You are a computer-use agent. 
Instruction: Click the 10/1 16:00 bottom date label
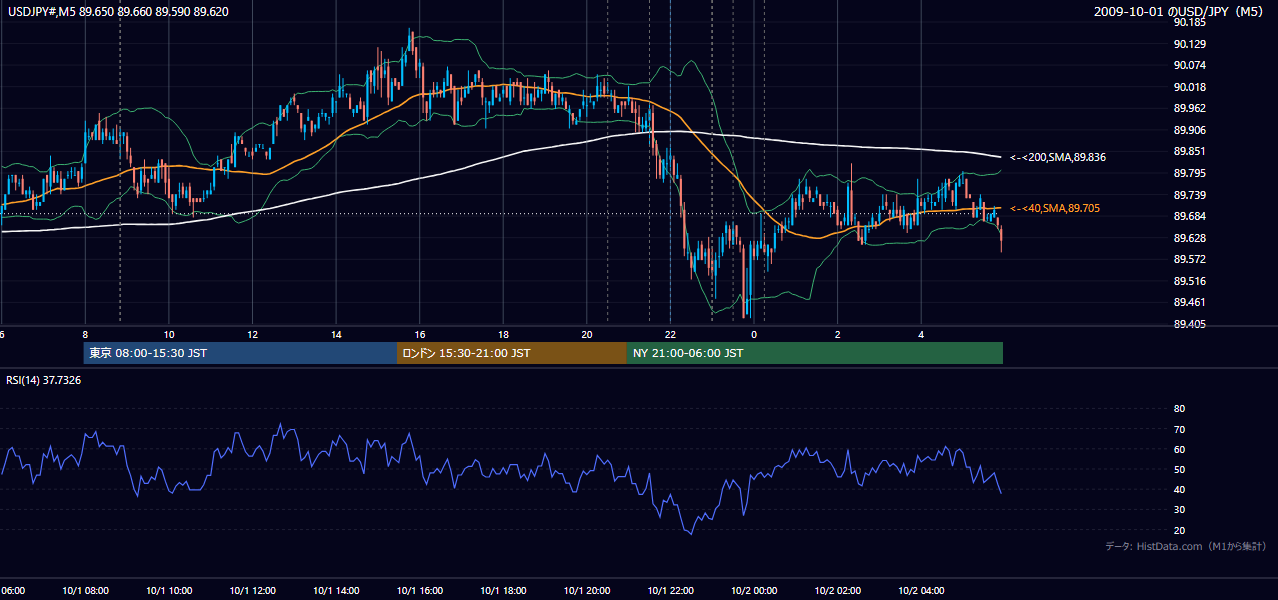(x=420, y=591)
